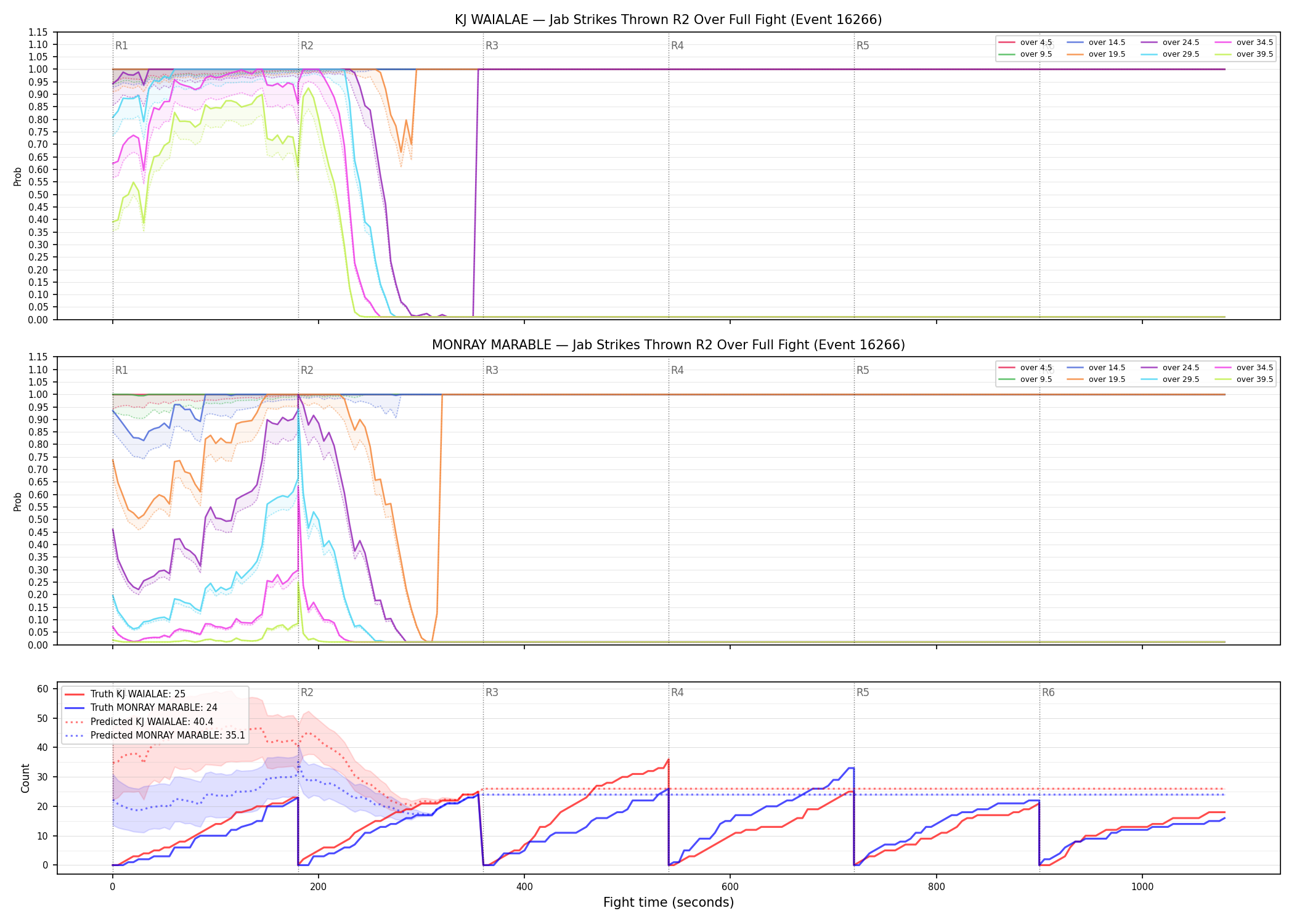Click the R6 round marker in bottom chart
The image size is (1294, 924).
1048,692
